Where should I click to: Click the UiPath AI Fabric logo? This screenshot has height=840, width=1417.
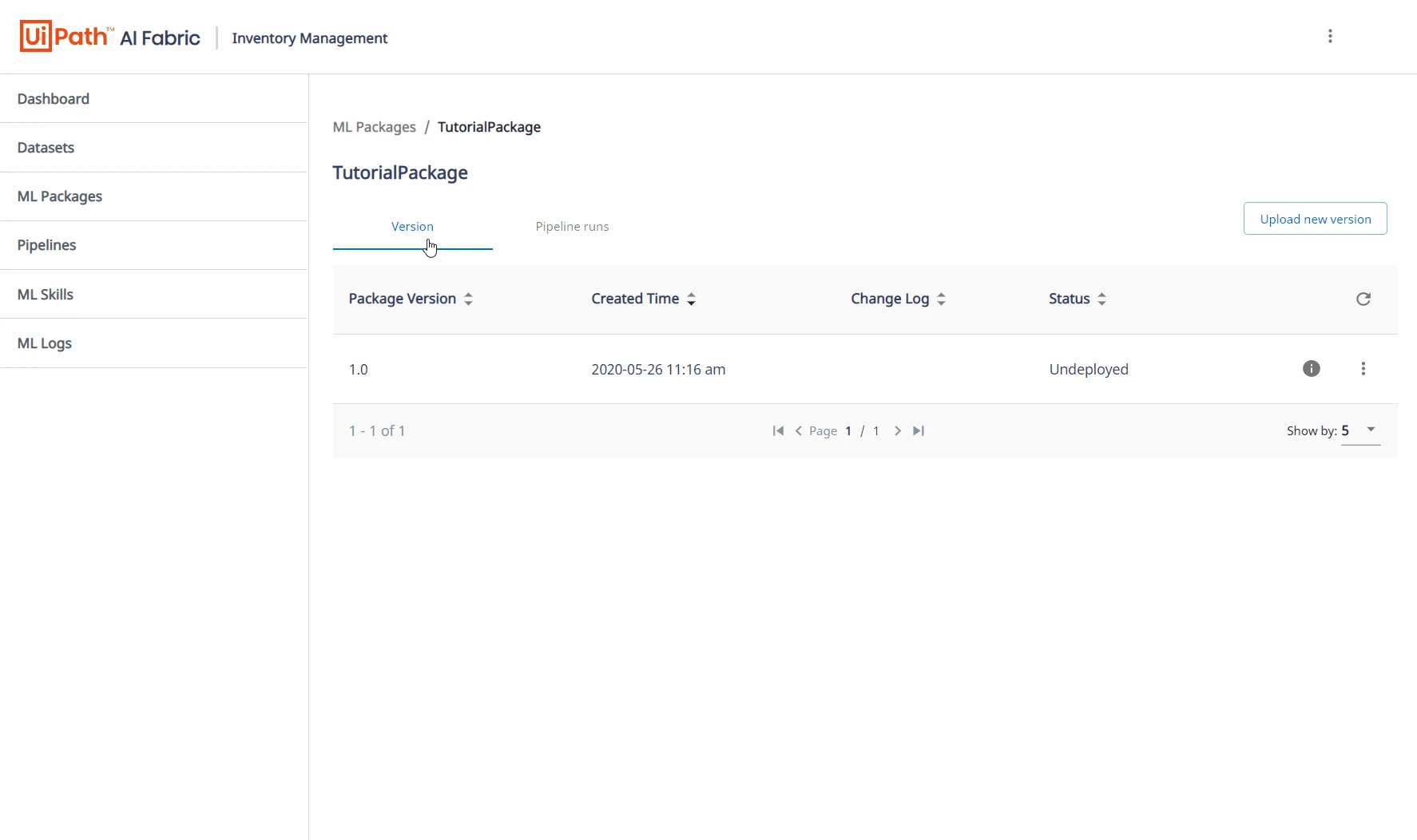(109, 37)
